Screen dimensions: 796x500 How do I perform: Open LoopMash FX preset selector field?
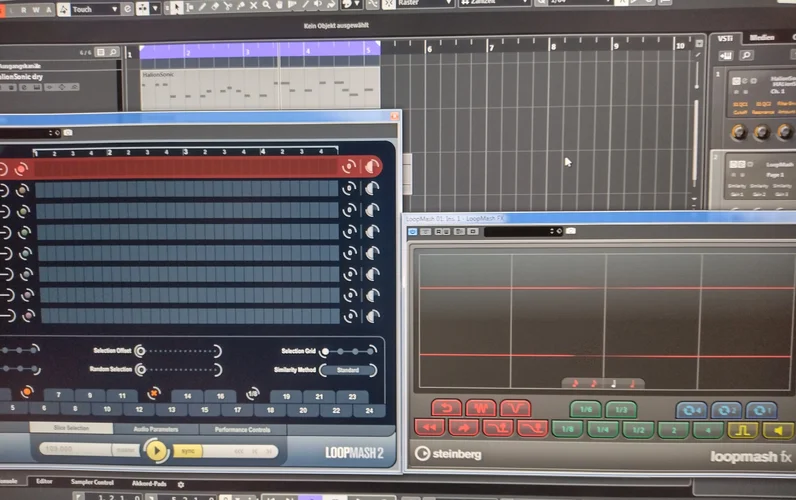523,231
